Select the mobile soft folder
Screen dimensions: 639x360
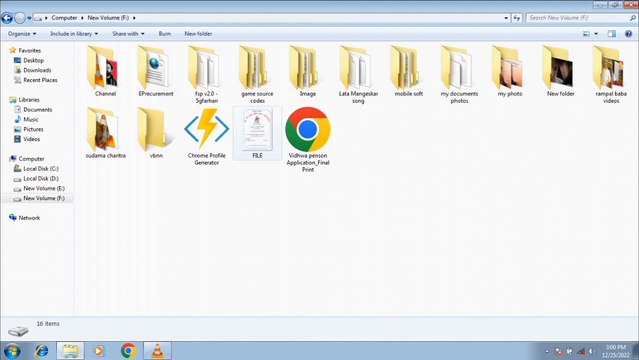coord(409,71)
